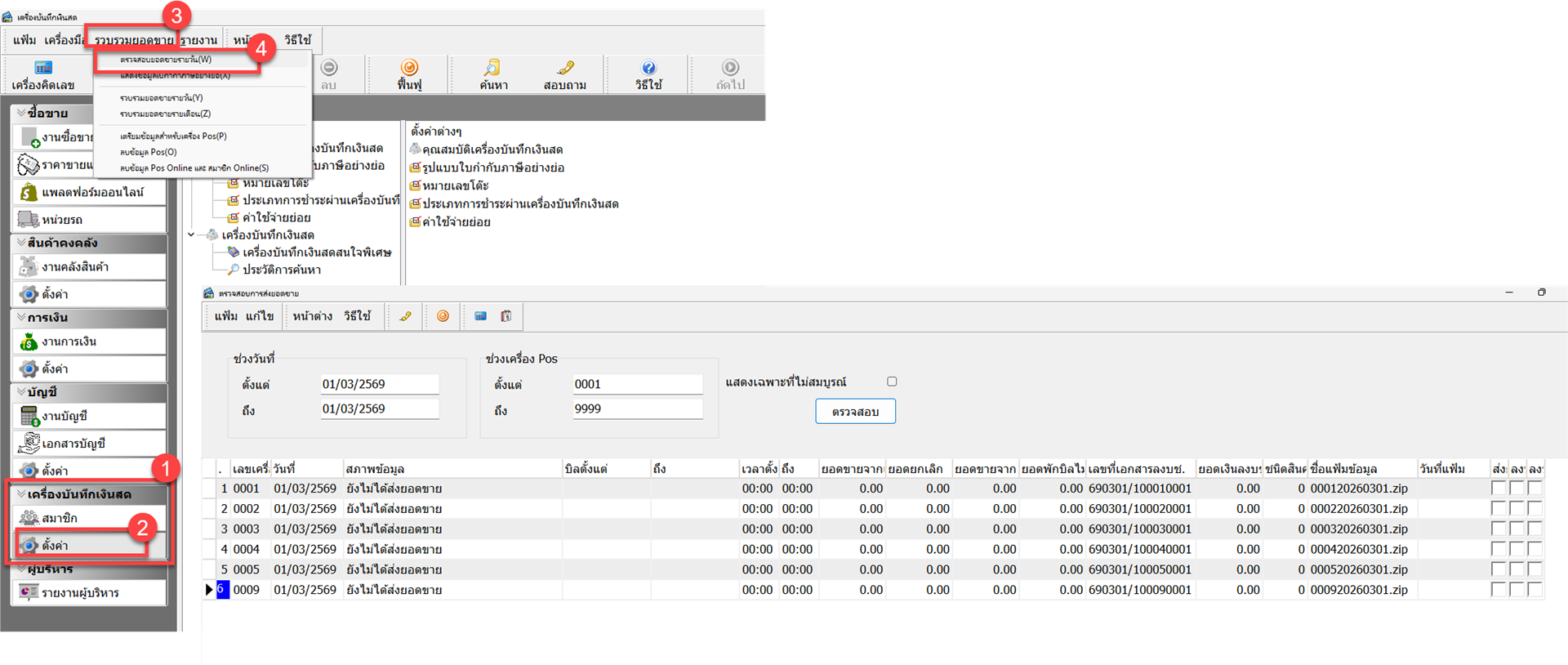Click the orange refresh icon in lower toolbar
Image resolution: width=1568 pixels, height=665 pixels.
point(443,316)
